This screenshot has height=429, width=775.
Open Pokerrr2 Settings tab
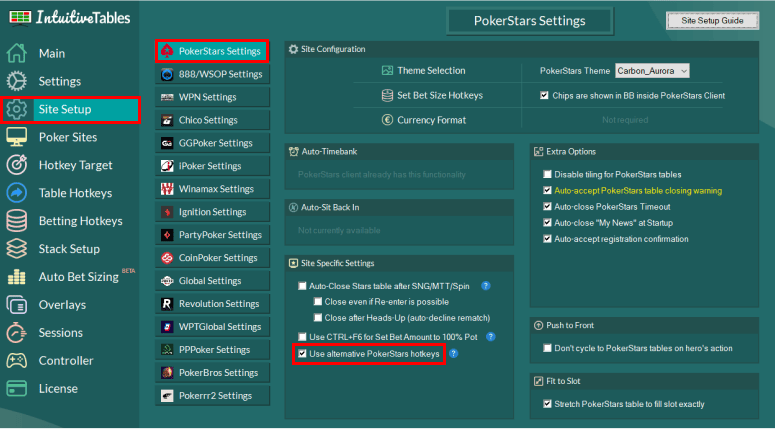213,395
